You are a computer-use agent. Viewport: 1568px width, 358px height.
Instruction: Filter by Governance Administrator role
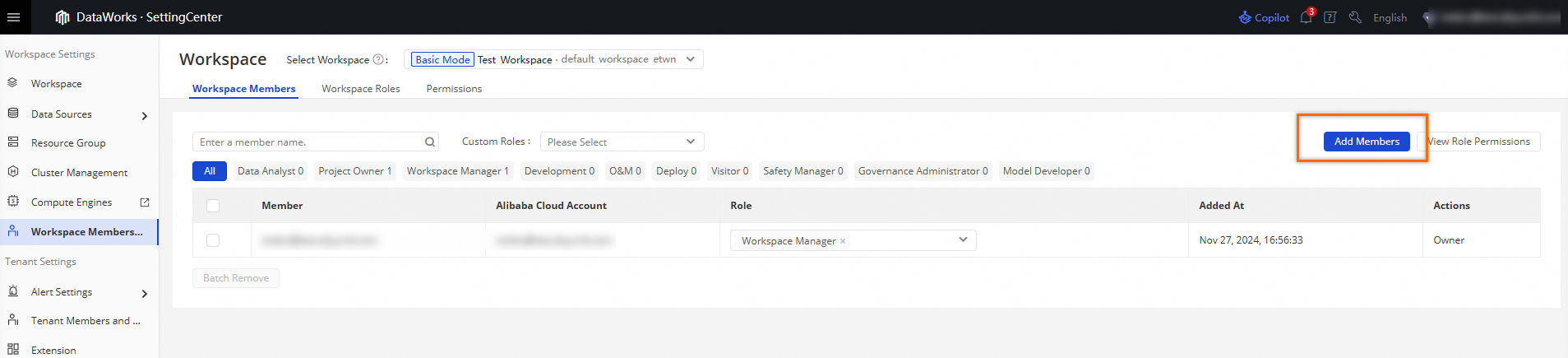923,171
